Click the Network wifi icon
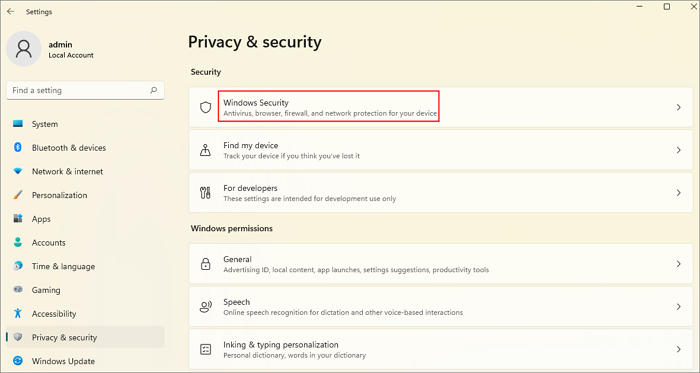This screenshot has height=373, width=700. click(18, 171)
